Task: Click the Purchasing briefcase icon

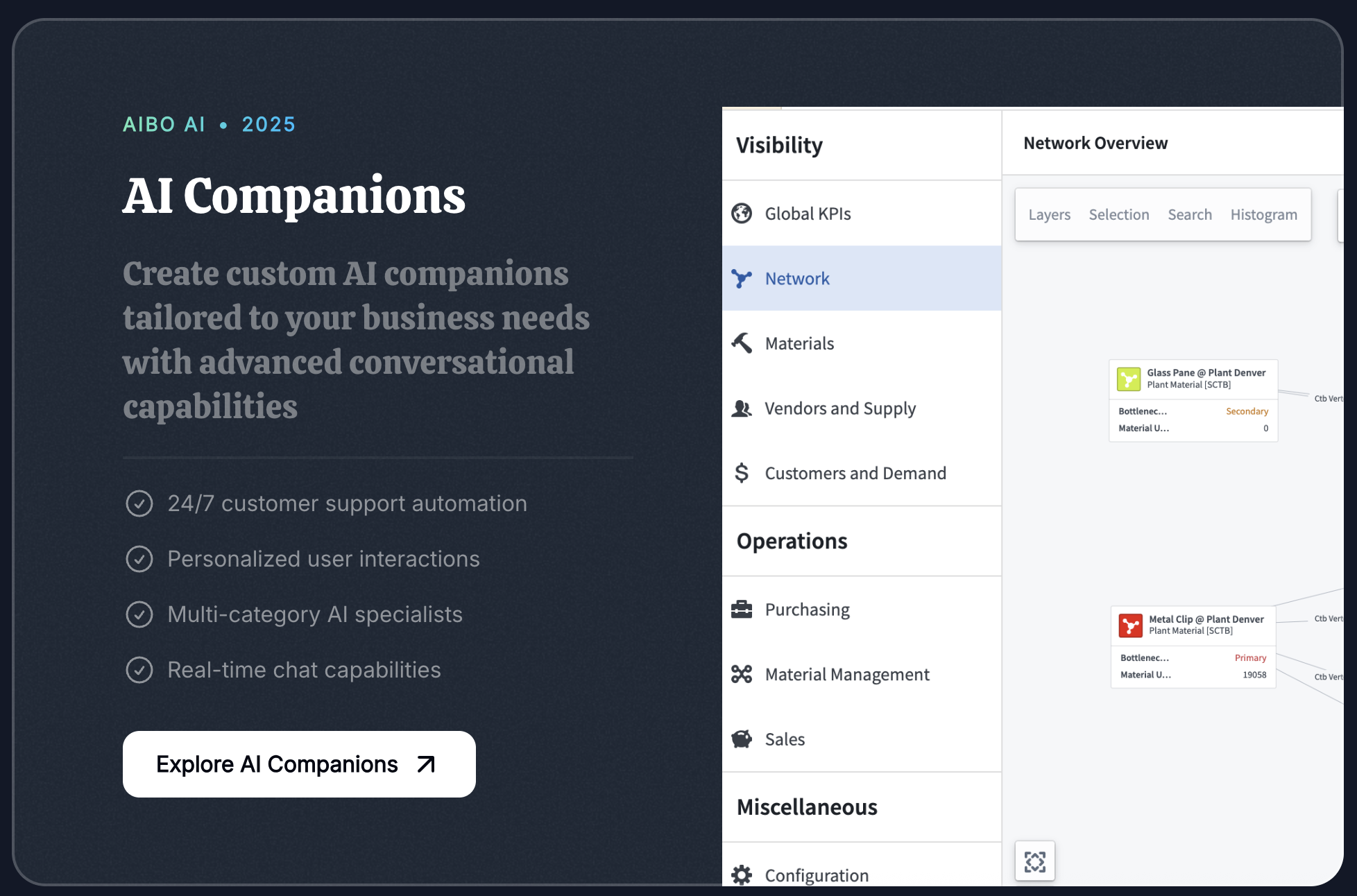Action: click(x=742, y=610)
